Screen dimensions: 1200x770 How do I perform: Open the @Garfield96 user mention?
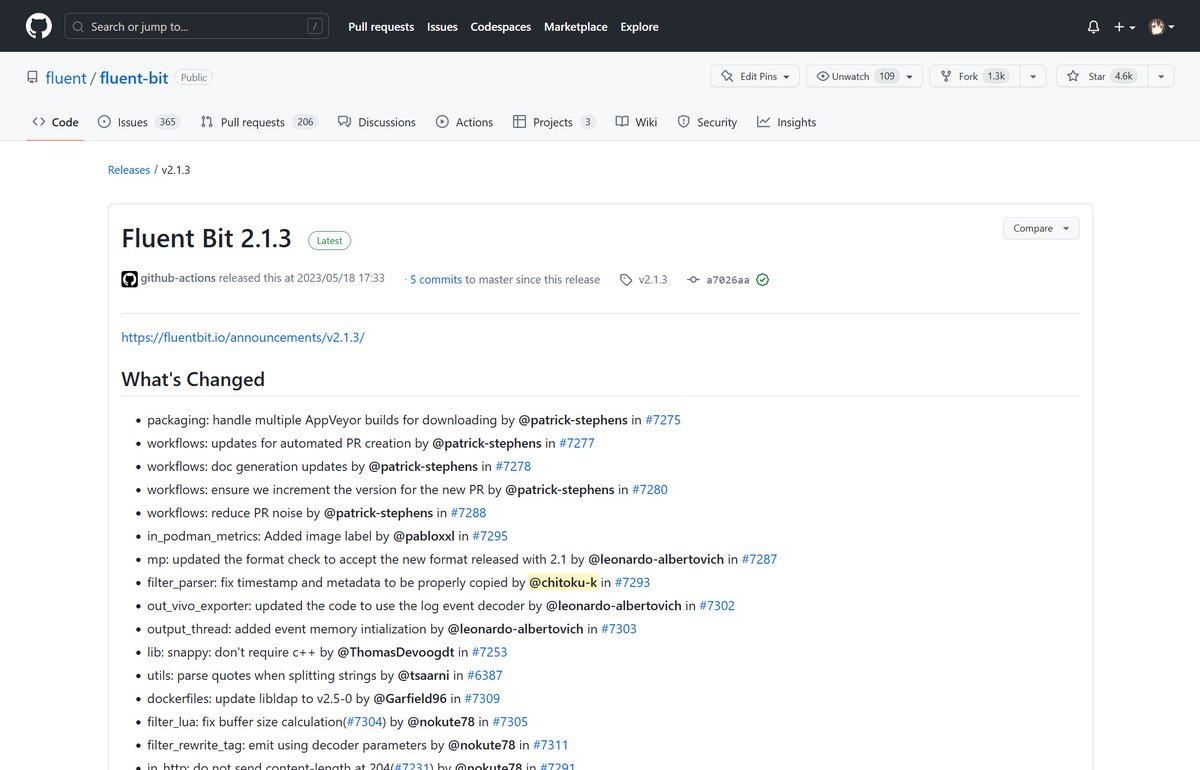(410, 698)
